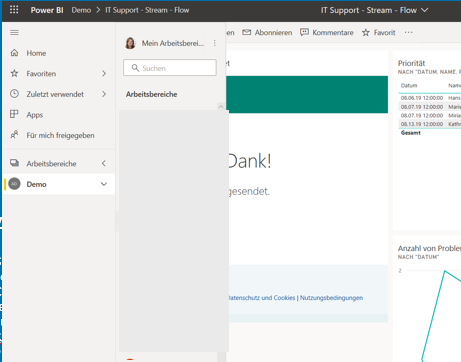Open the Nutzungsbedingungen link
461x362 pixels.
click(331, 298)
